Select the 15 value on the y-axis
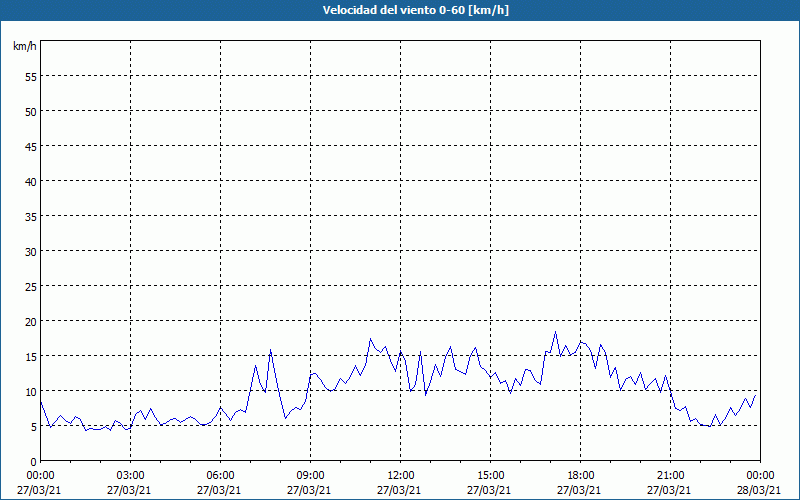Image resolution: width=800 pixels, height=500 pixels. pos(31,356)
